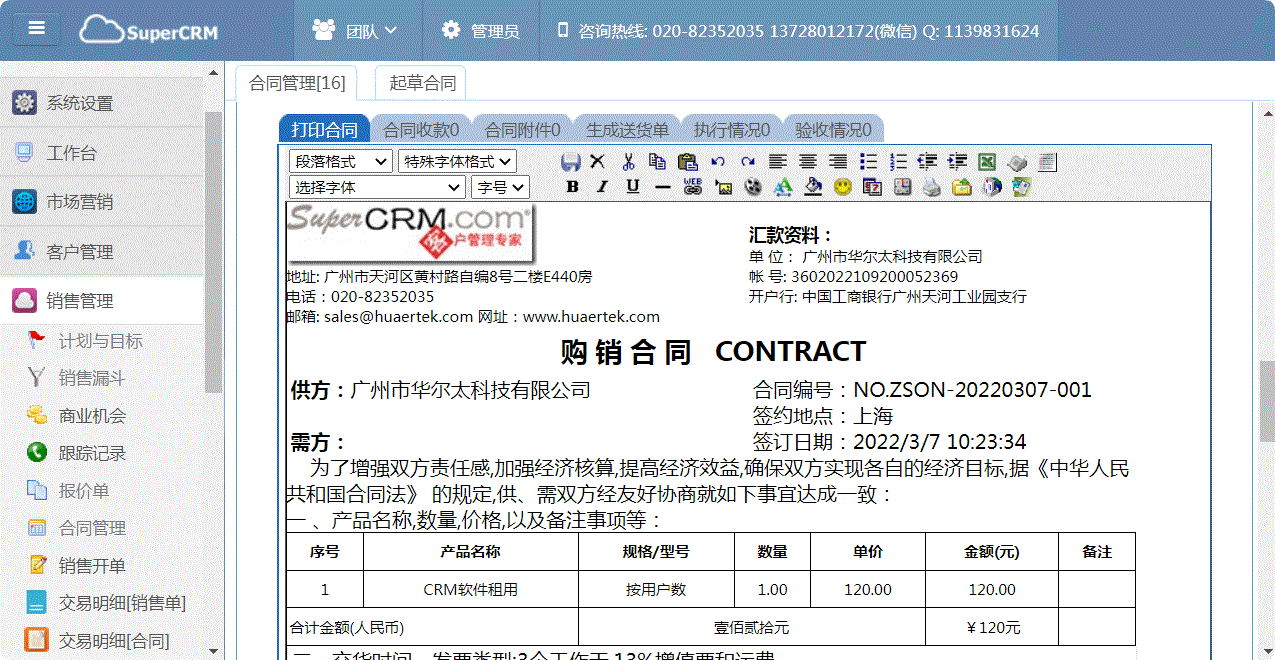
Task: Toggle underline formatting
Action: coord(633,186)
